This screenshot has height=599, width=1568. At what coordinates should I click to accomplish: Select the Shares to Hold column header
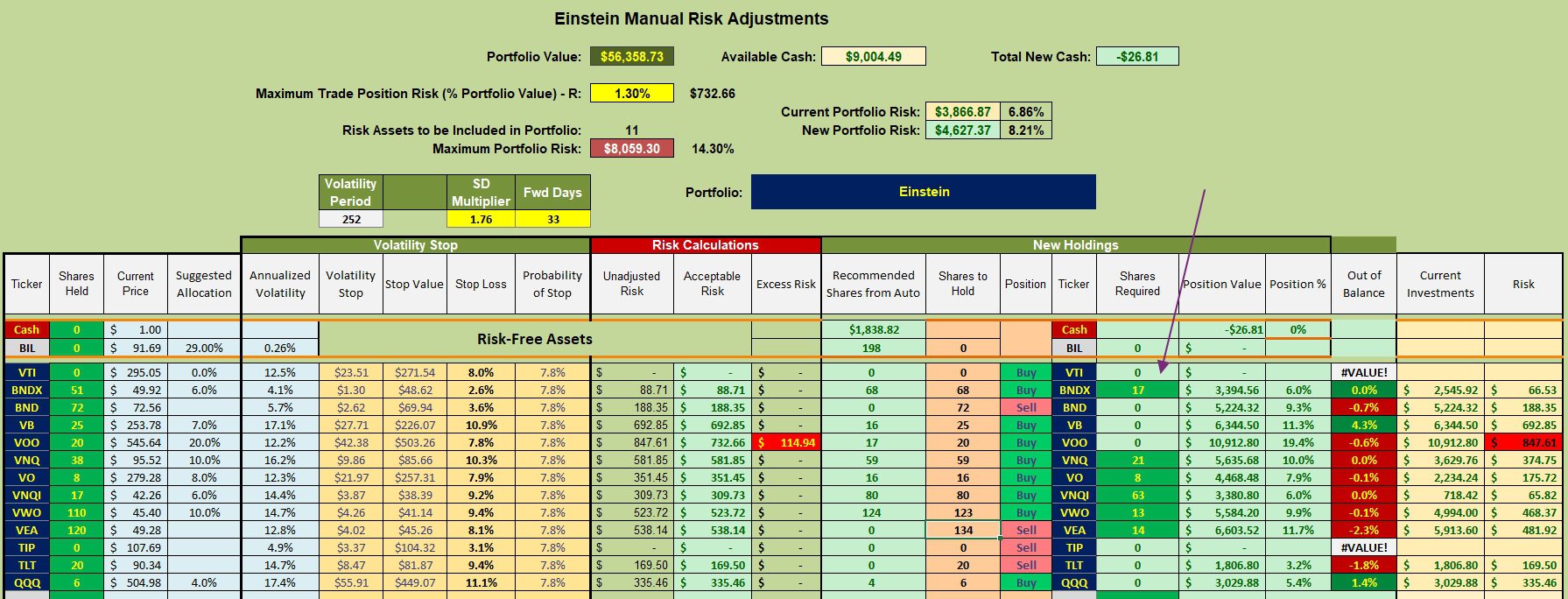click(963, 284)
